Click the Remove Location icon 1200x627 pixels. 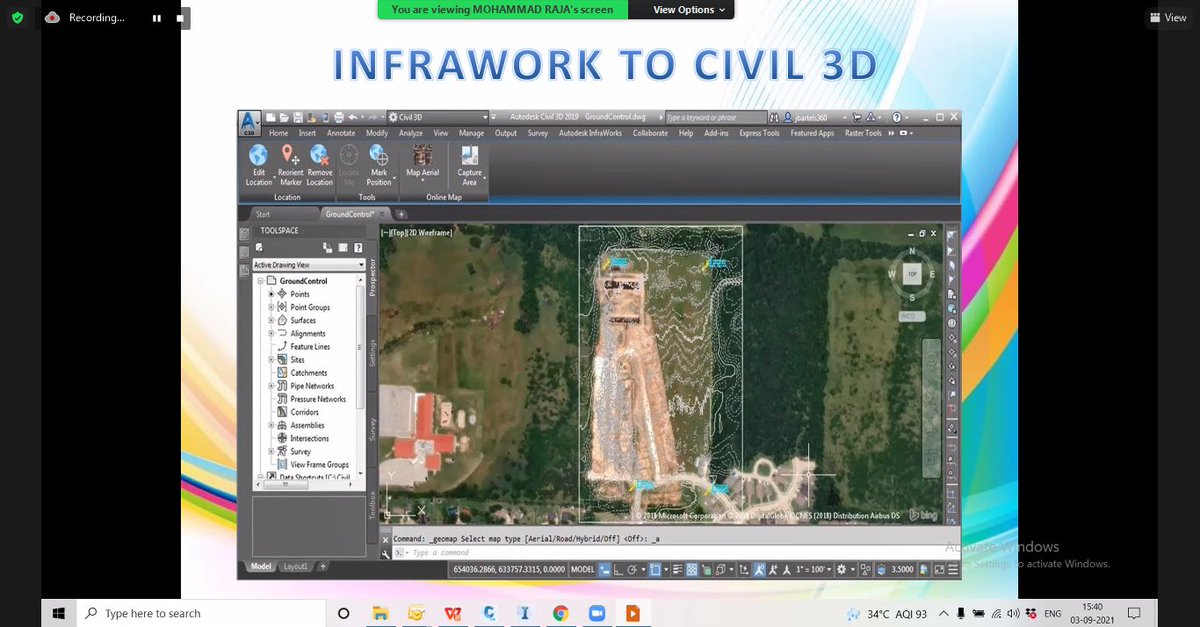tap(319, 155)
